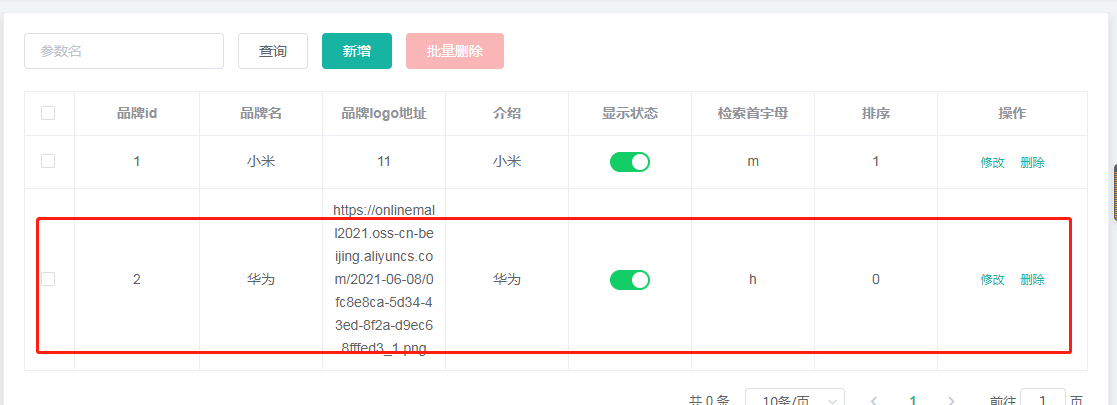Click the 批量删除 button
The width and height of the screenshot is (1117, 405).
(454, 51)
